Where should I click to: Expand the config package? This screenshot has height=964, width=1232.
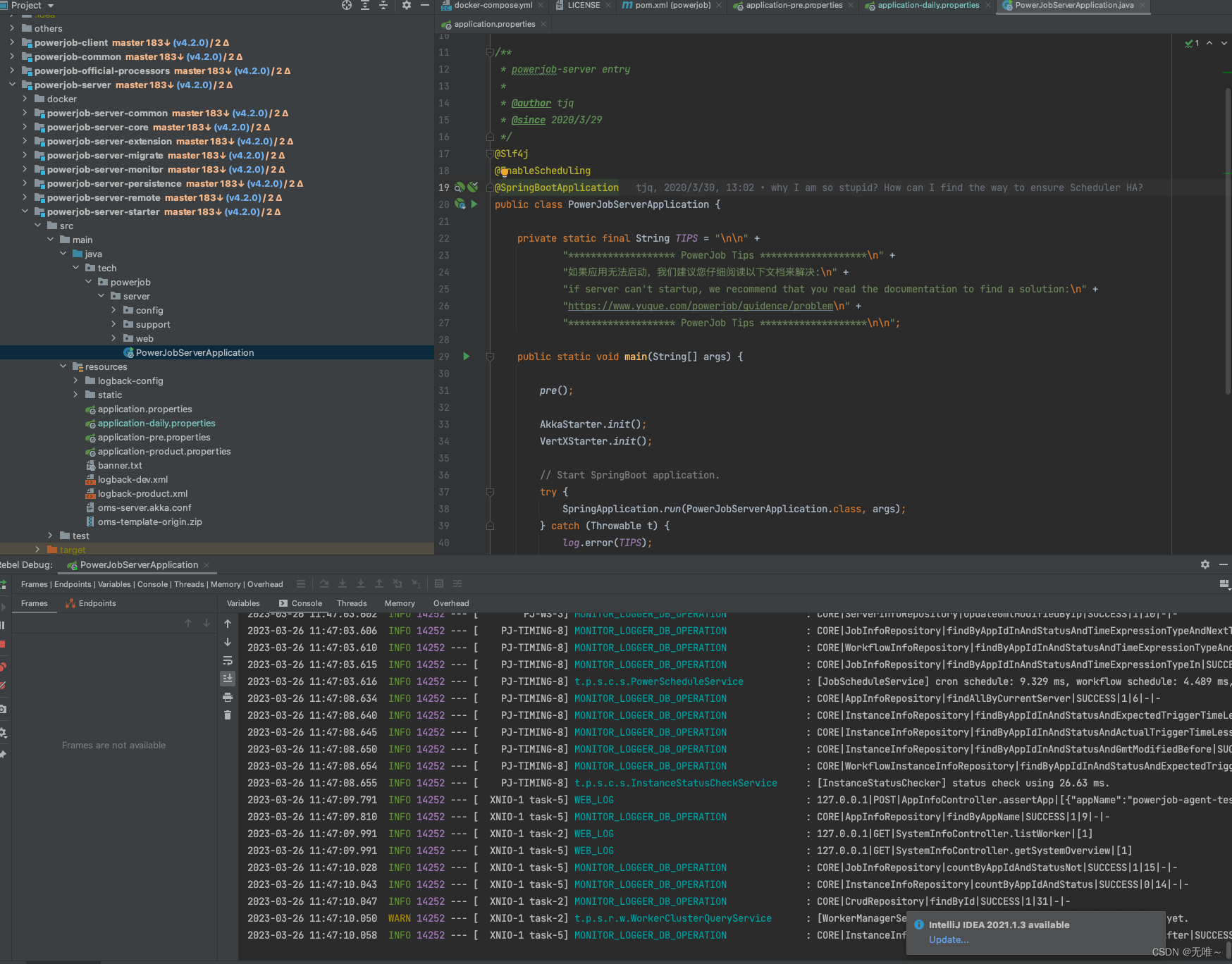coord(113,310)
